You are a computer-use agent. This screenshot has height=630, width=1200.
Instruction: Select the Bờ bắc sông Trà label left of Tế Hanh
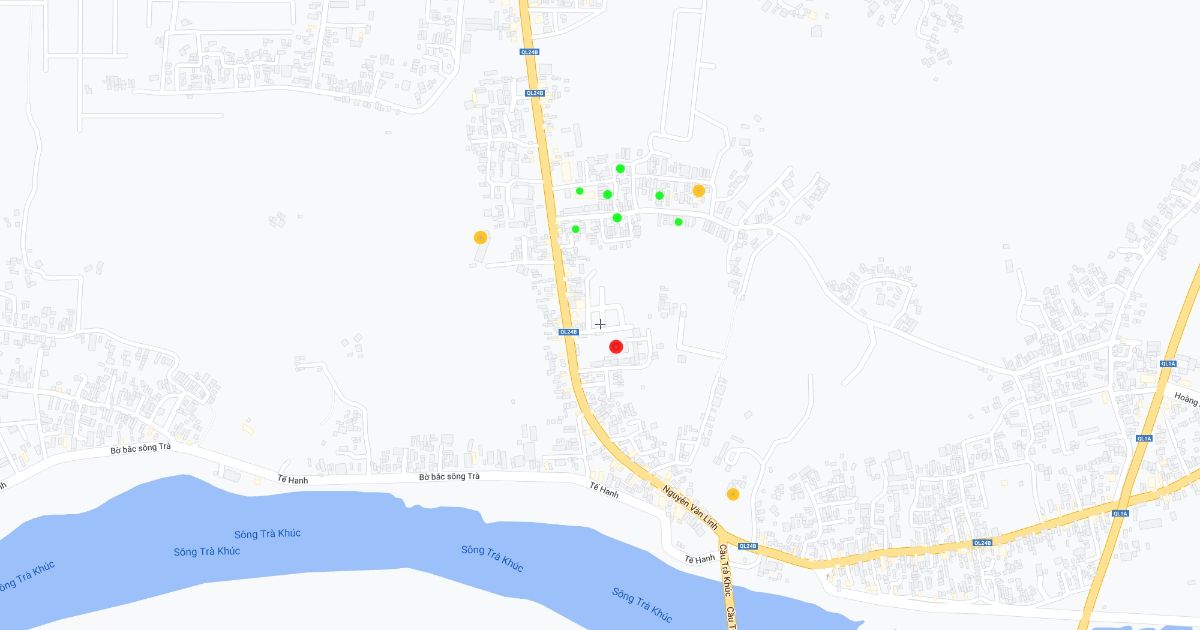(141, 450)
